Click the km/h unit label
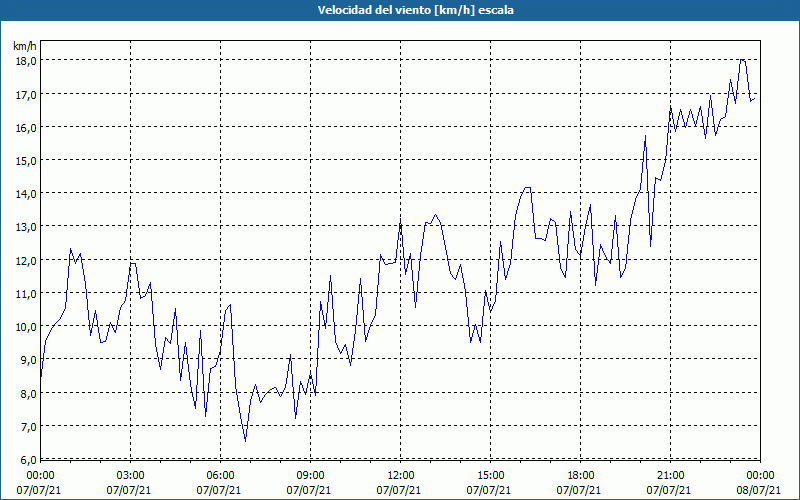Image resolution: width=800 pixels, height=500 pixels. coord(24,46)
